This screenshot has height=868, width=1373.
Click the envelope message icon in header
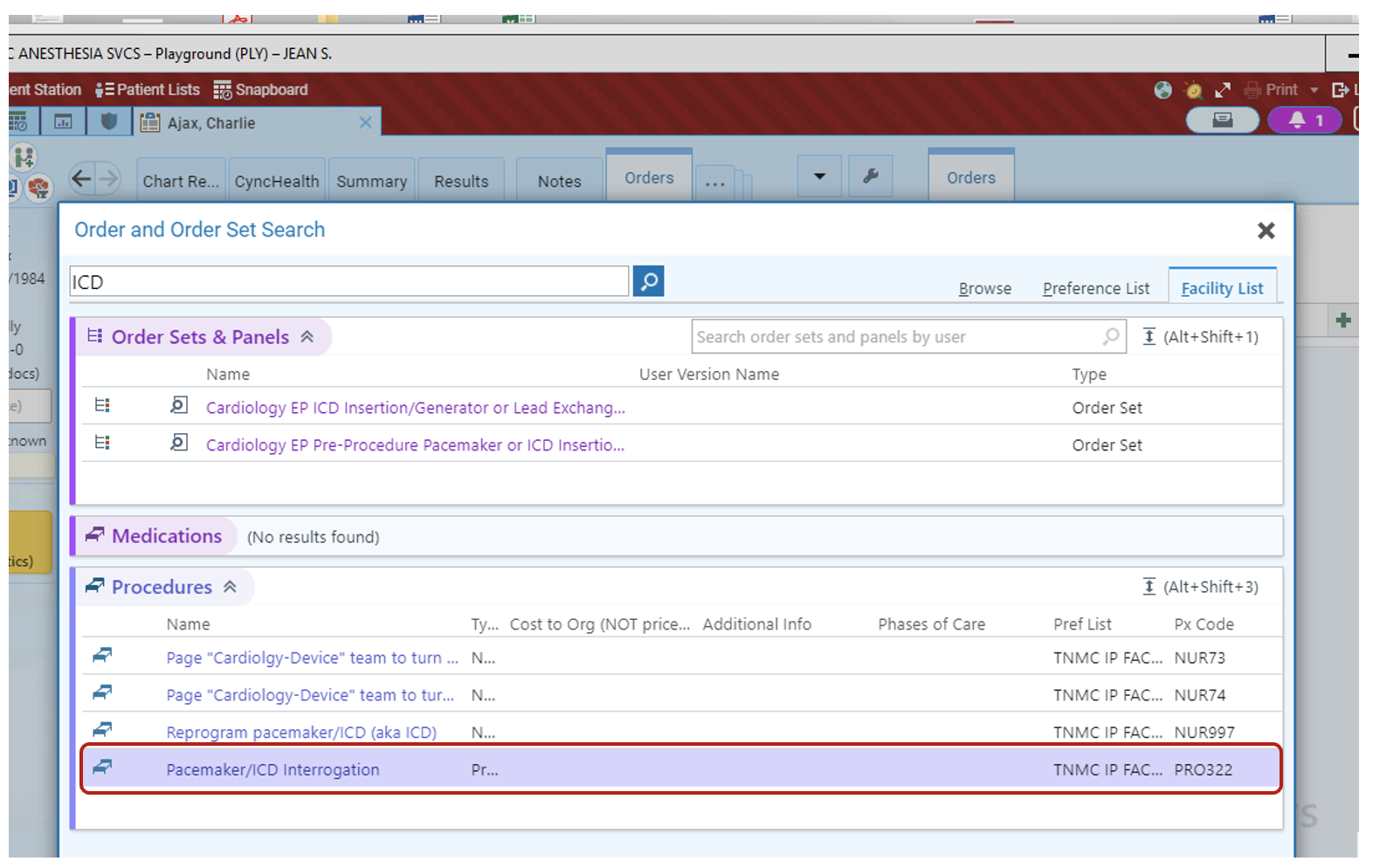pos(1222,121)
